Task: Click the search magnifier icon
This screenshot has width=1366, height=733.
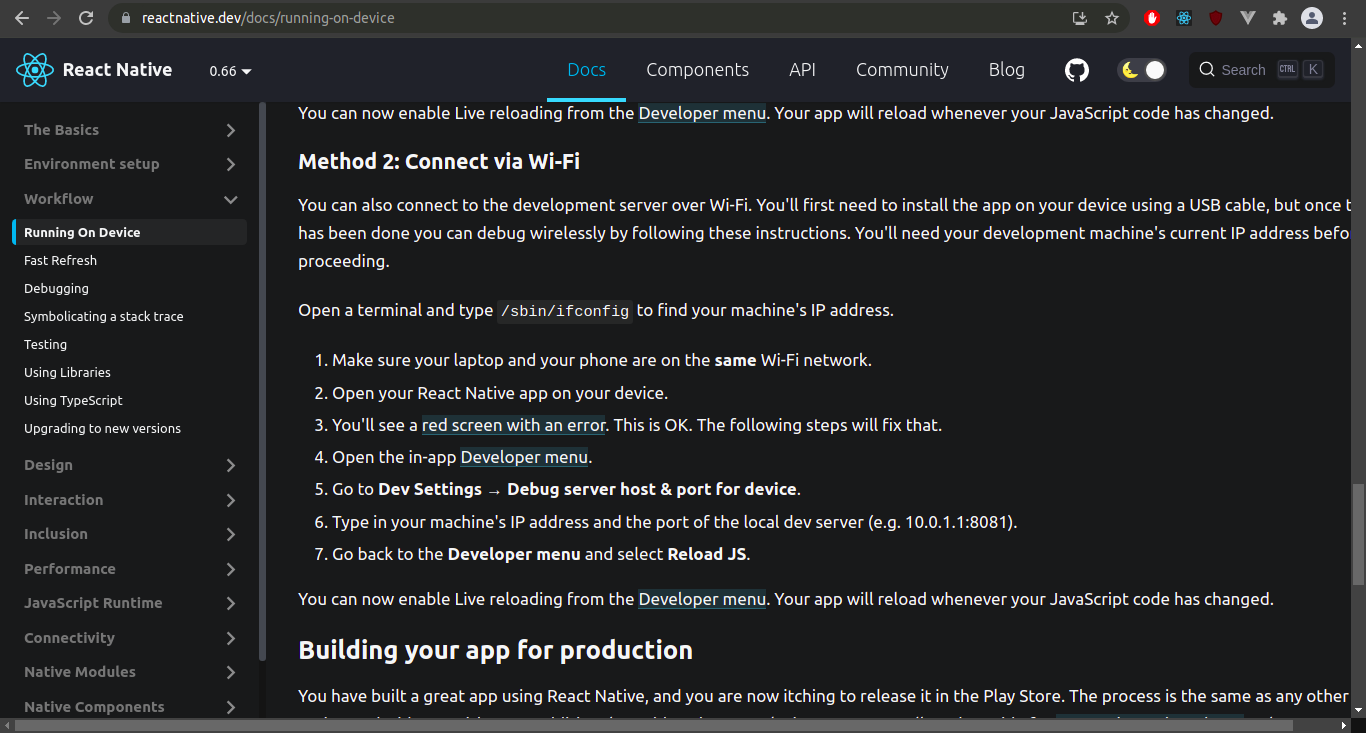Action: point(1207,70)
